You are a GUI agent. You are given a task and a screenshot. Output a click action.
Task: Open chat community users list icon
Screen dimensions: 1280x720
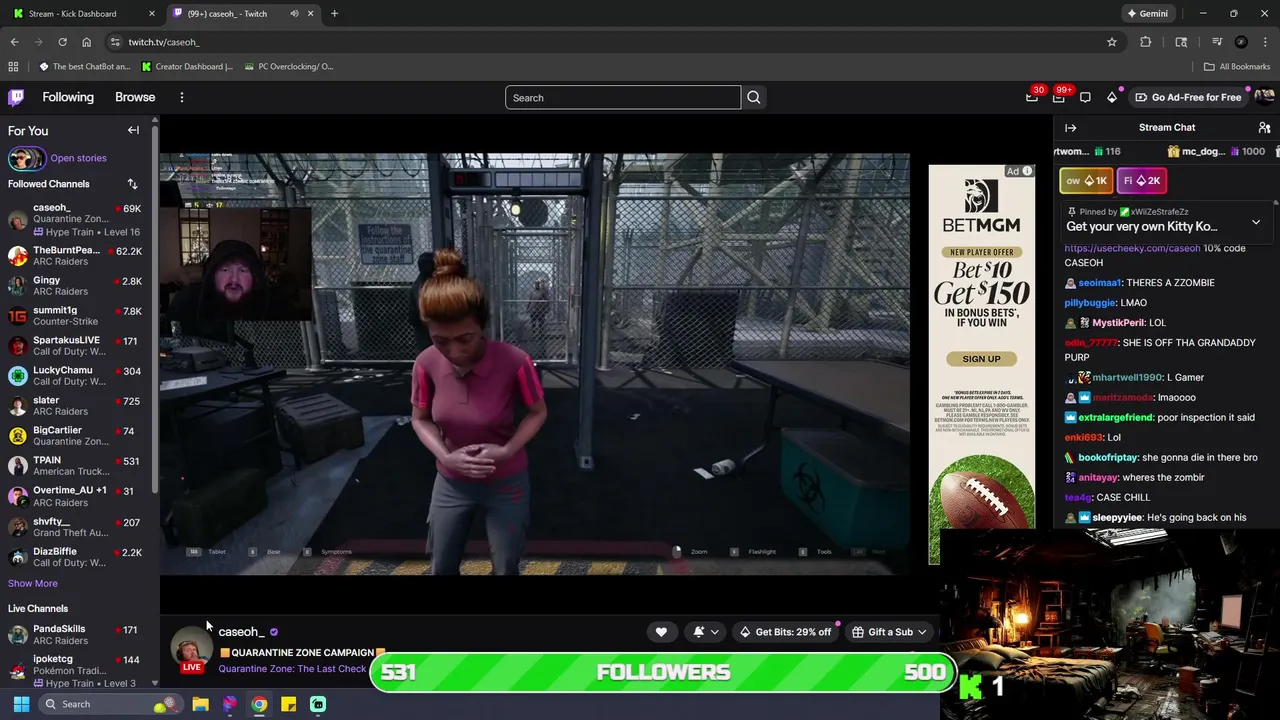click(x=1264, y=128)
